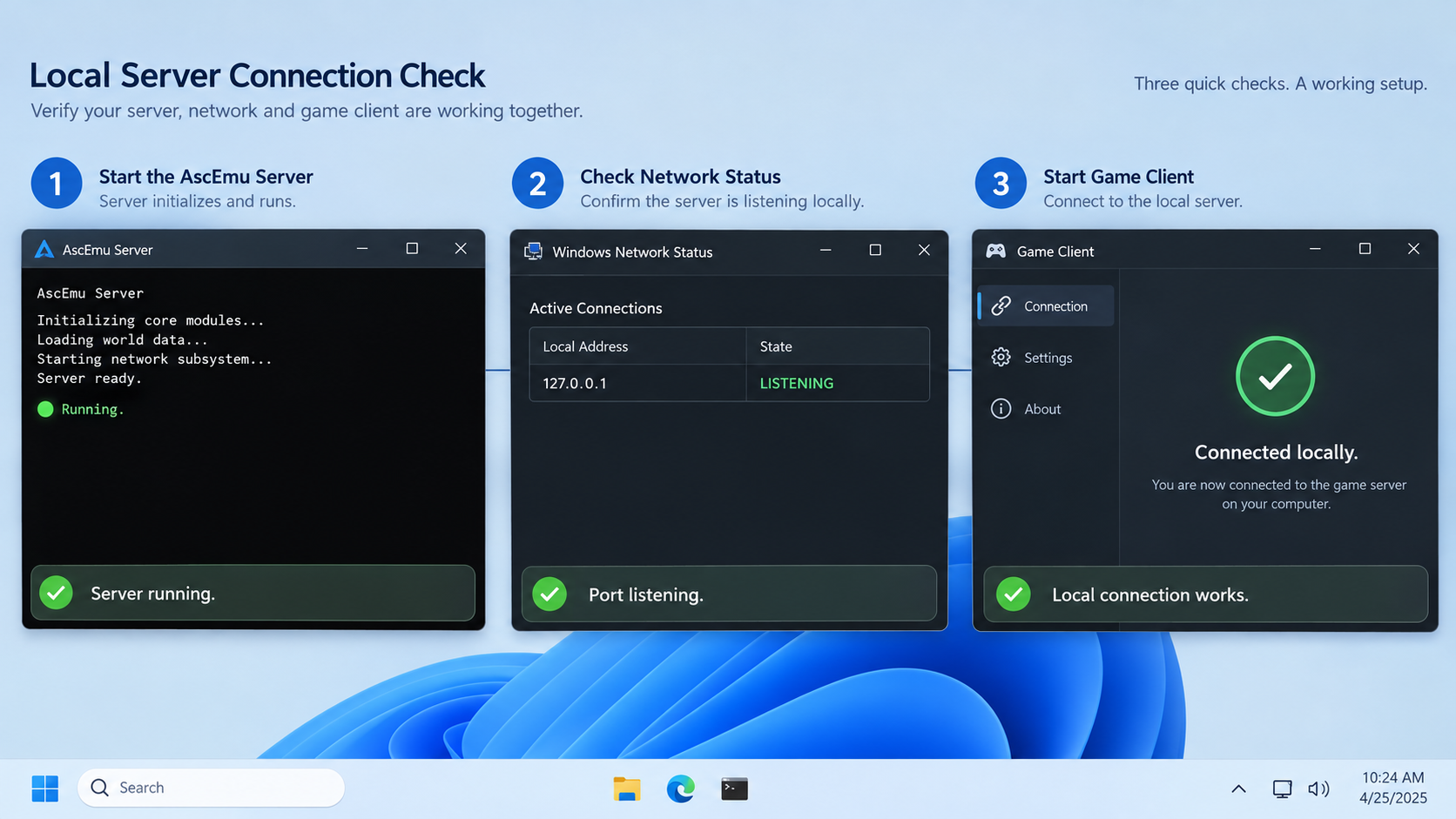The width and height of the screenshot is (1456, 819).
Task: Minimize the AscEmu Server window
Action: pos(362,249)
